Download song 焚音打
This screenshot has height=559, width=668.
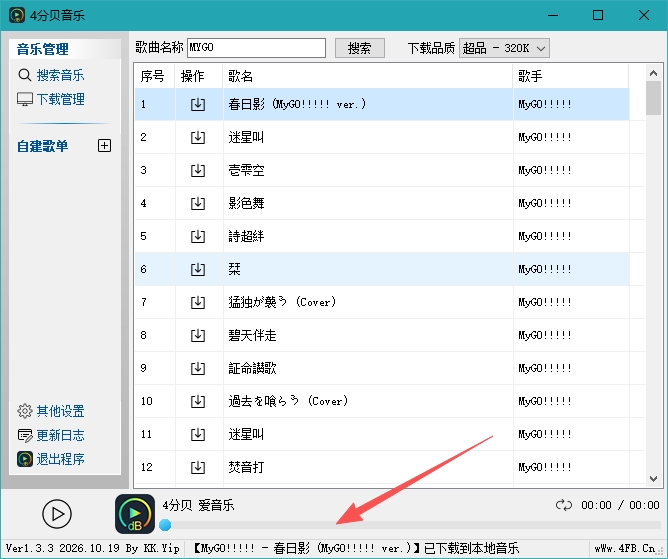pos(198,467)
